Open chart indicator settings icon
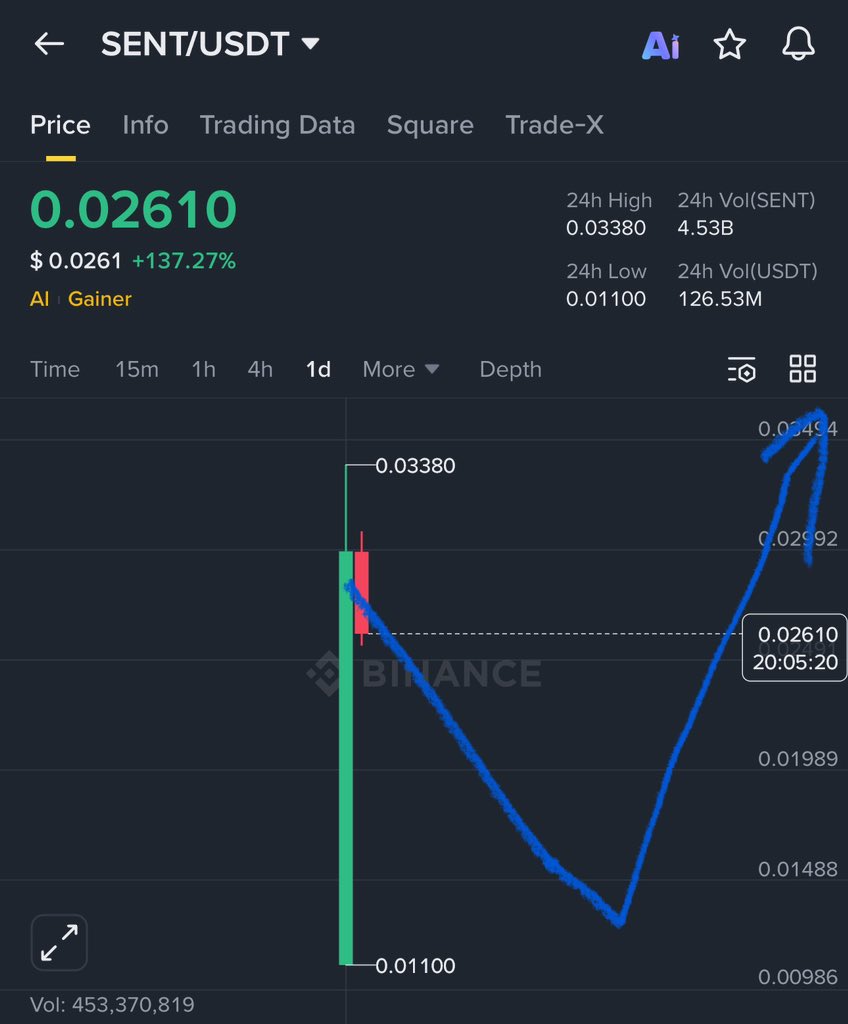 coord(742,369)
